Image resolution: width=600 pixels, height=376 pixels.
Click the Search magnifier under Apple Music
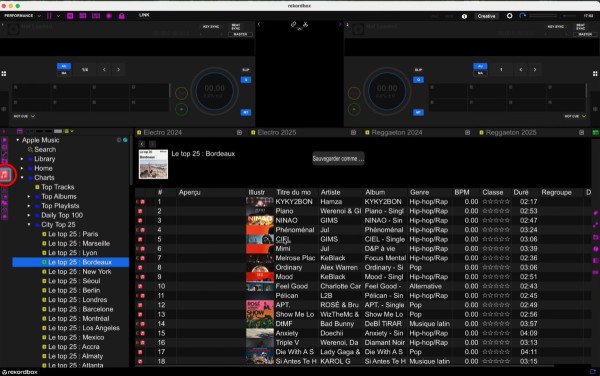(x=30, y=150)
